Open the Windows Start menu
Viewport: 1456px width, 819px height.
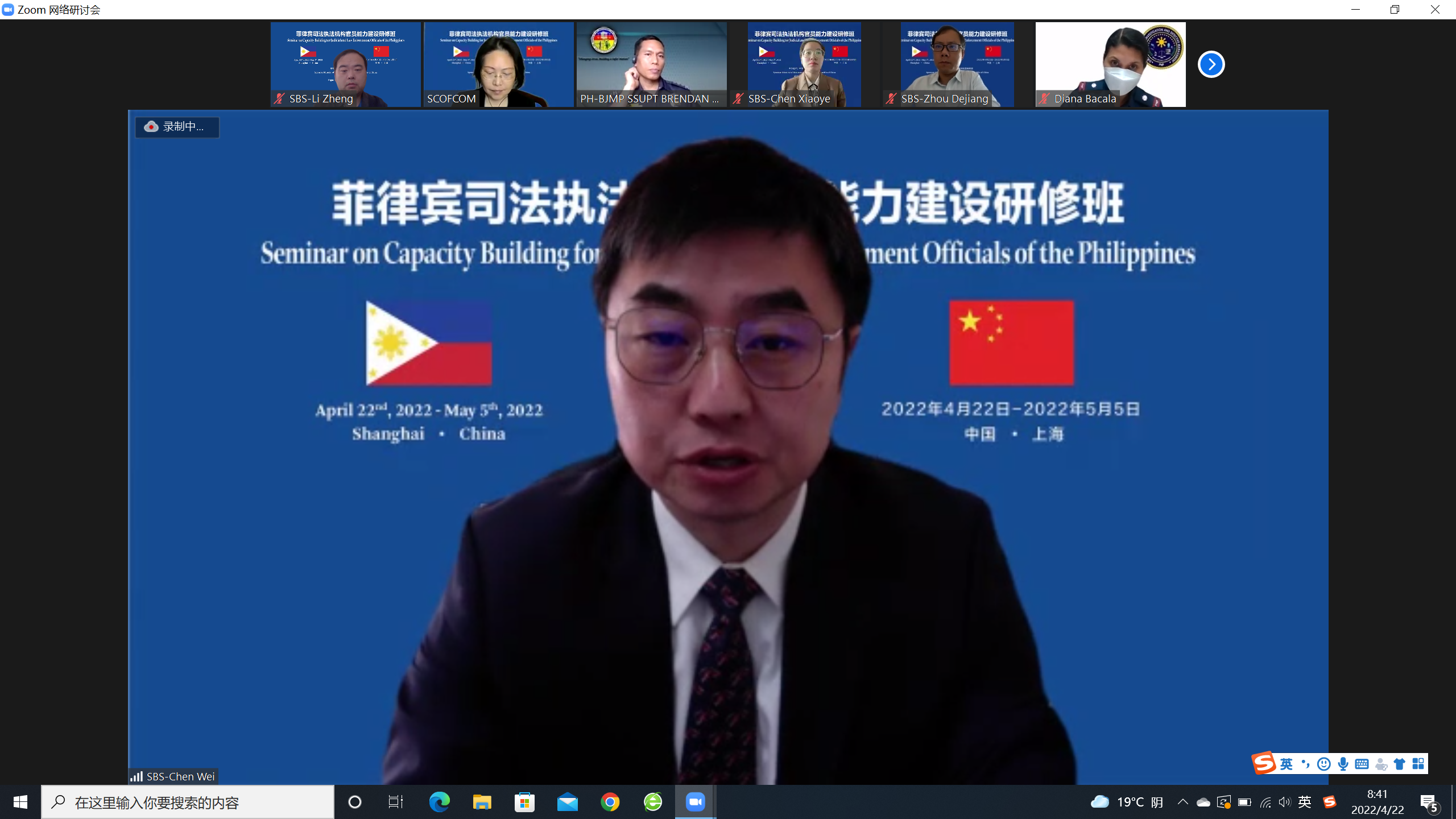pyautogui.click(x=19, y=802)
